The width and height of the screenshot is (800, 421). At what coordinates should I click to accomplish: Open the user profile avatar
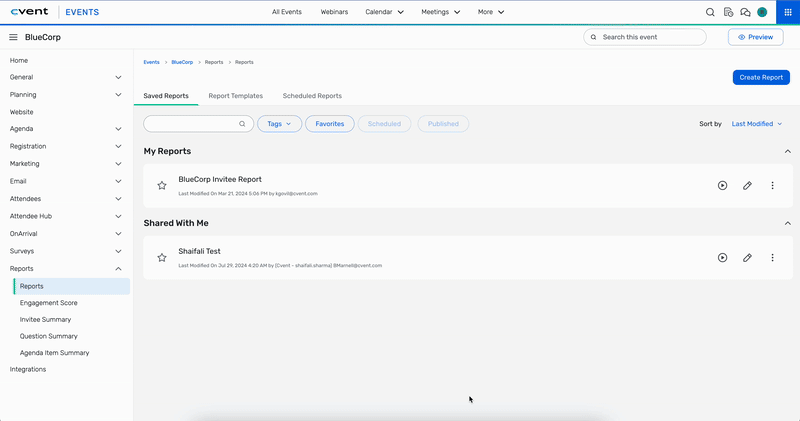[x=762, y=12]
